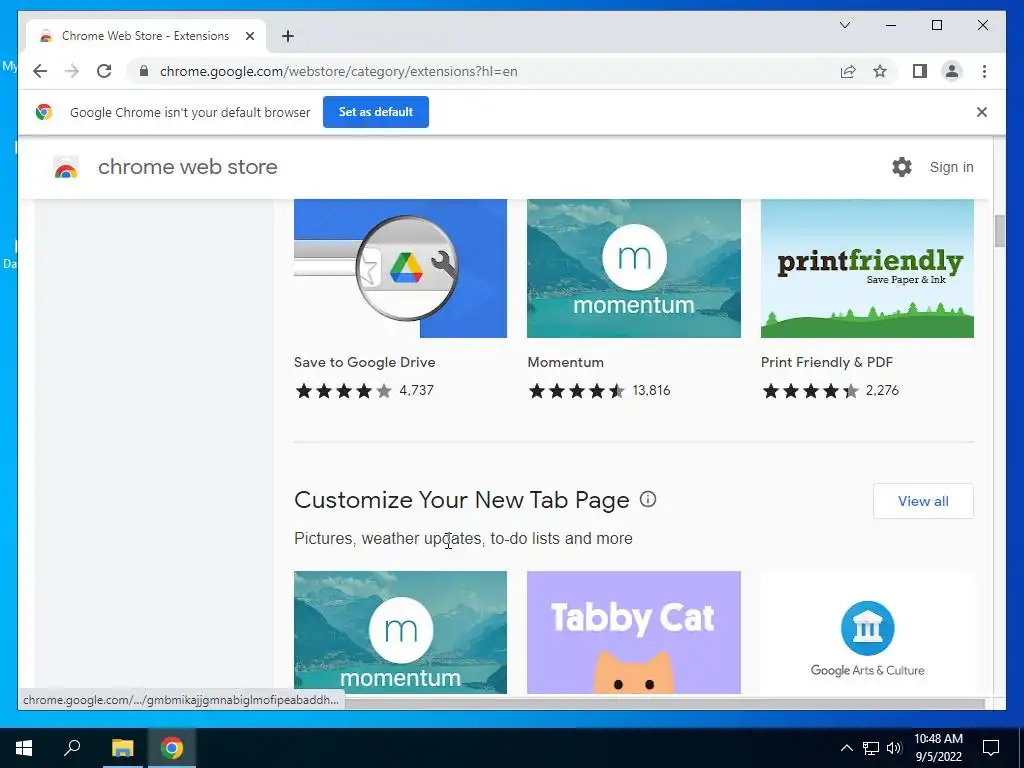
Task: Select the Chrome Web Store - Extensions tab
Action: click(145, 36)
